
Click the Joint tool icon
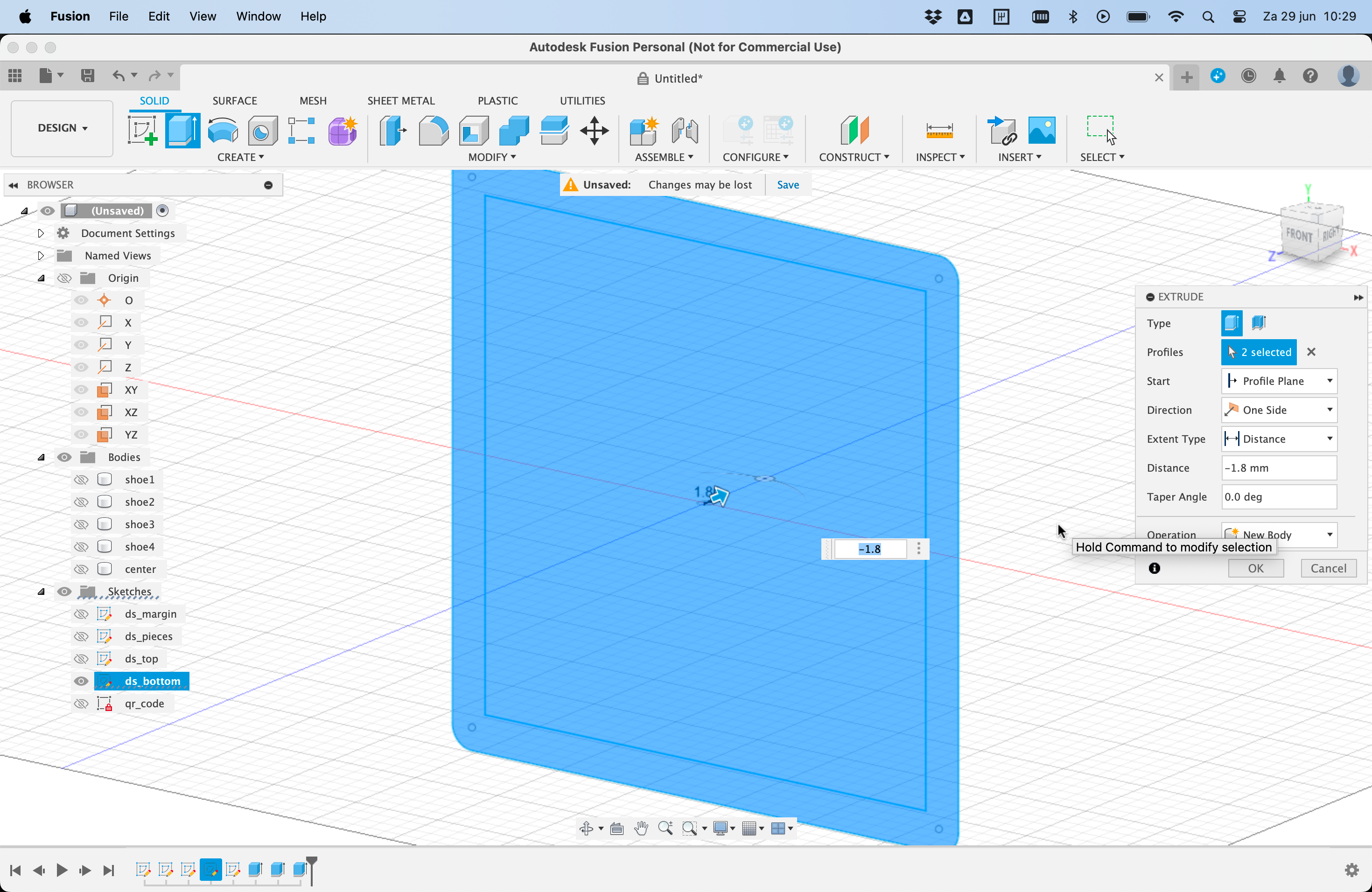685,130
